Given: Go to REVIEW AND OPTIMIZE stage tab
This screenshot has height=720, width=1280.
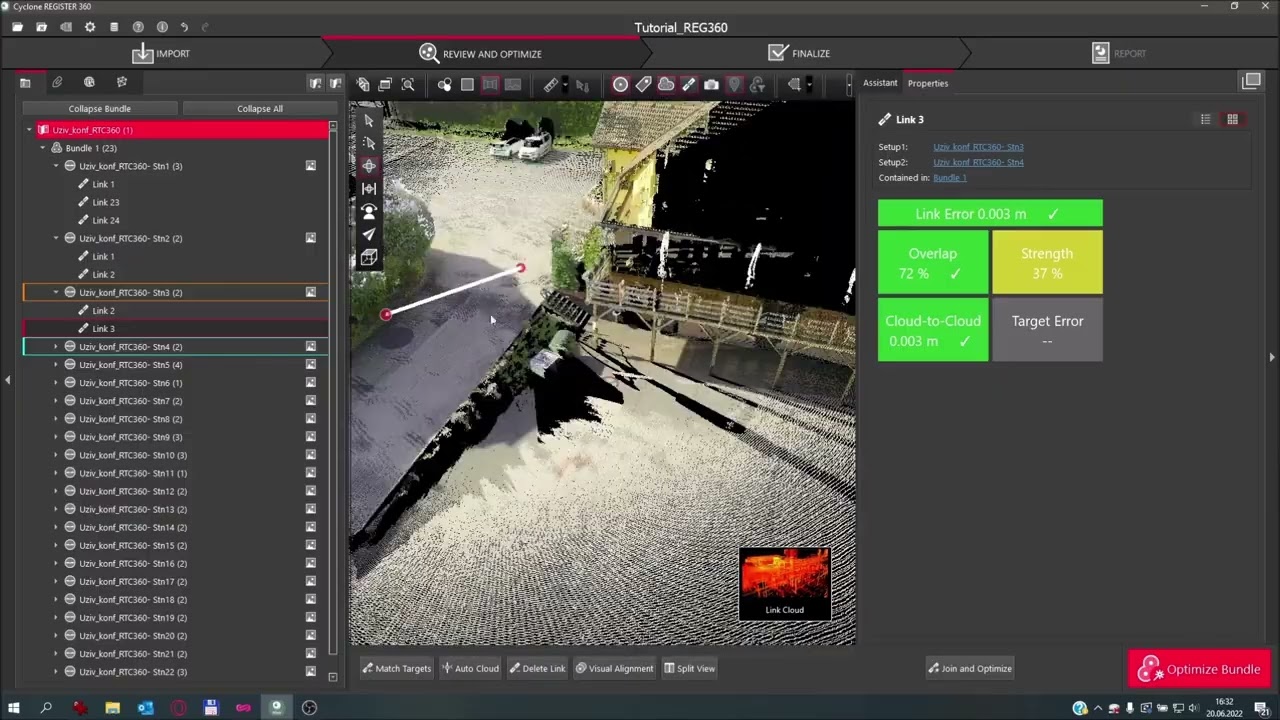Looking at the screenshot, I should (481, 54).
